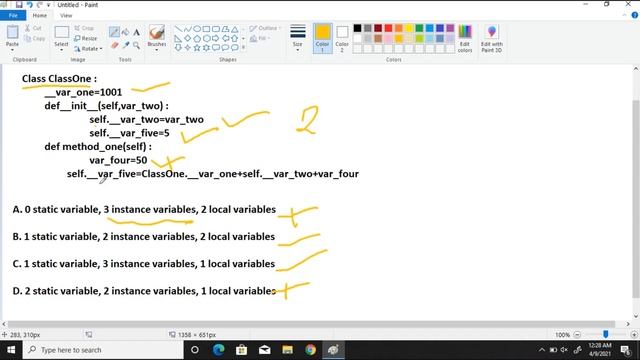Image resolution: width=640 pixels, height=360 pixels.
Task: Click the Resize button
Action: 86,38
